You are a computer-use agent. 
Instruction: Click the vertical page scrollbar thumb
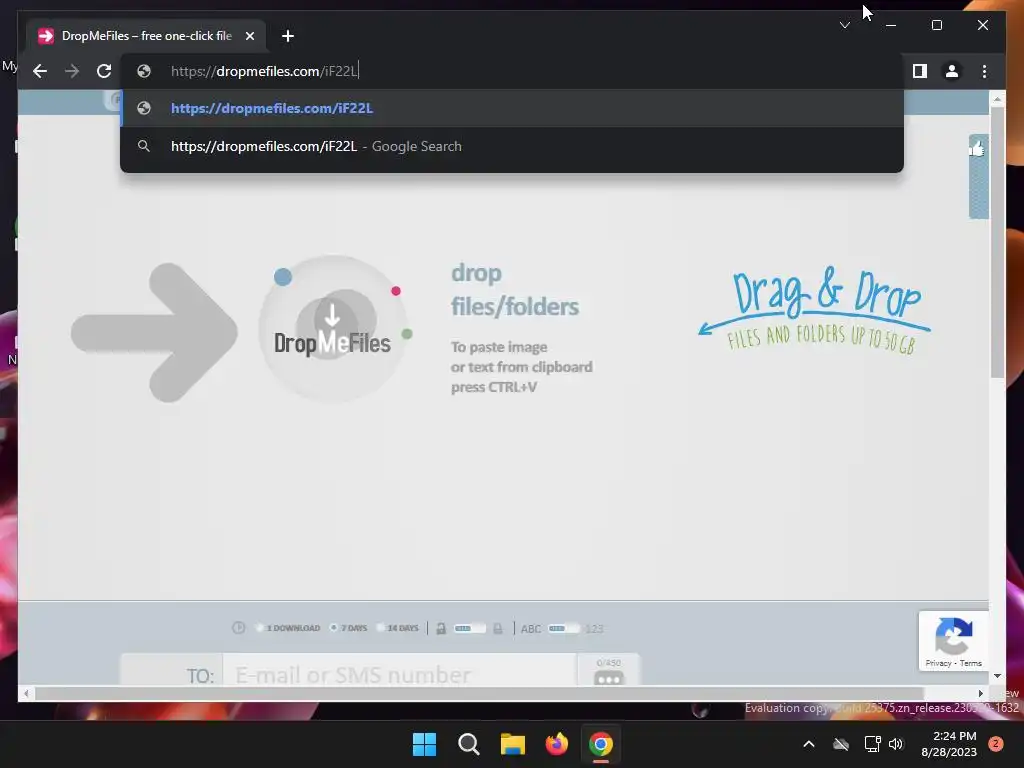tap(997, 242)
